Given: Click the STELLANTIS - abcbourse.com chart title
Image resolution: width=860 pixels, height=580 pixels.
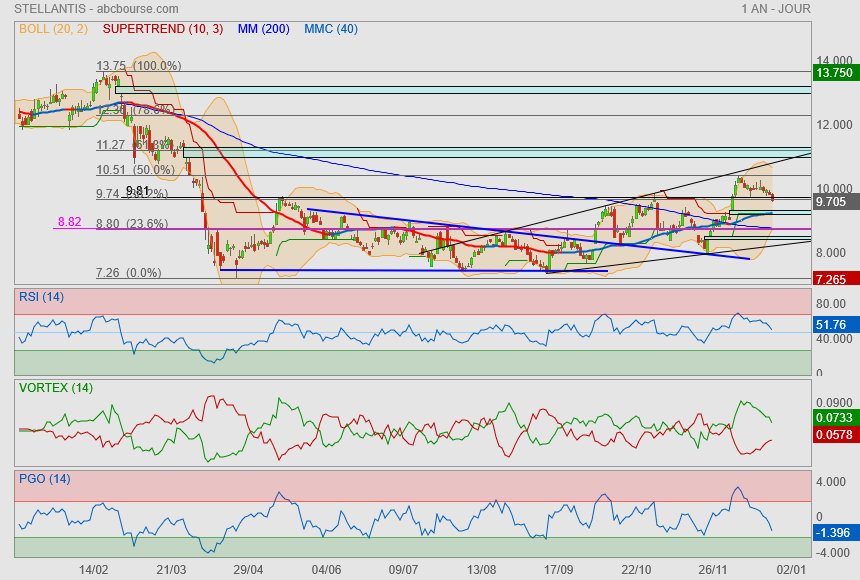Looking at the screenshot, I should [96, 9].
